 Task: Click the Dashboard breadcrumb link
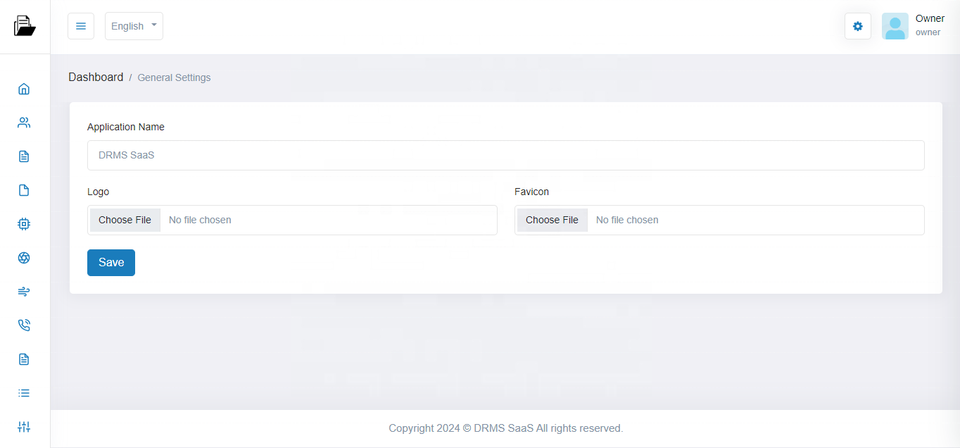click(96, 77)
